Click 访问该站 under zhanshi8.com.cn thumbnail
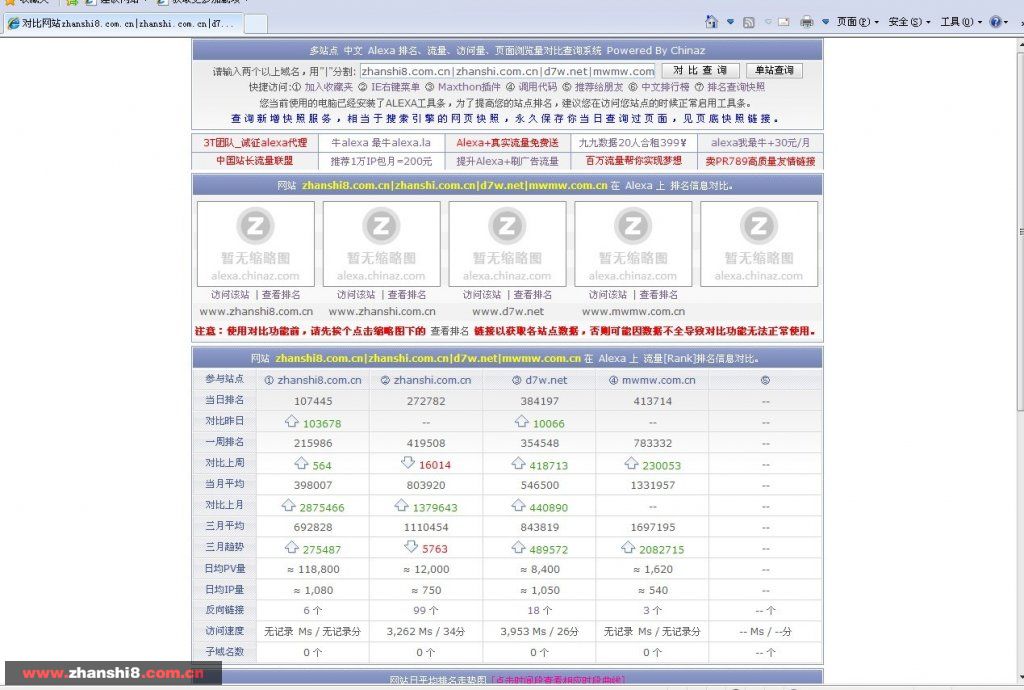Screen dimensions: 1024x690 tap(230, 295)
